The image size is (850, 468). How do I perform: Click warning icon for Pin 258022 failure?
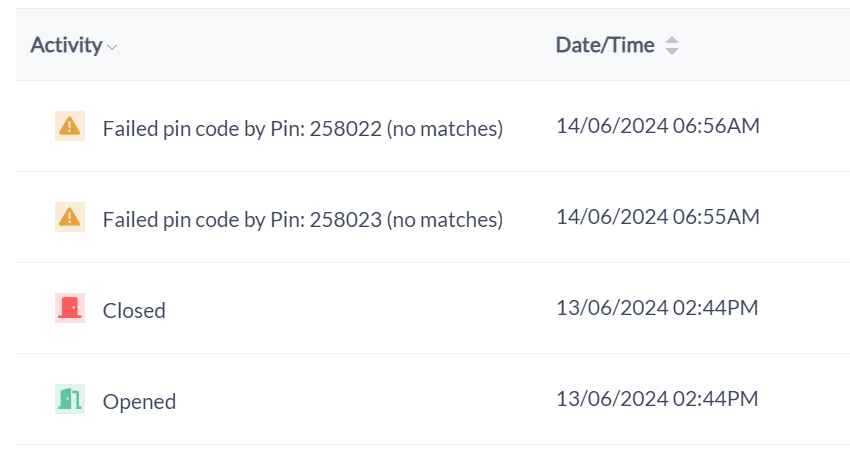pos(70,126)
